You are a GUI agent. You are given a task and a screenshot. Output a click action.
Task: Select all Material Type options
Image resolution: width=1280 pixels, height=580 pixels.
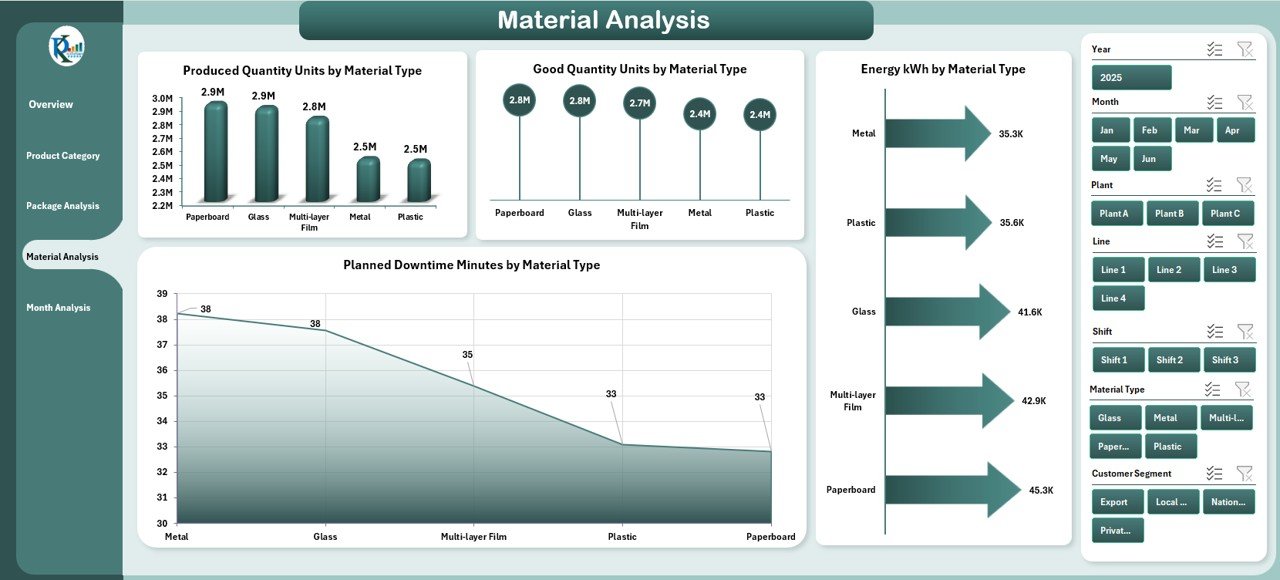(x=1214, y=388)
